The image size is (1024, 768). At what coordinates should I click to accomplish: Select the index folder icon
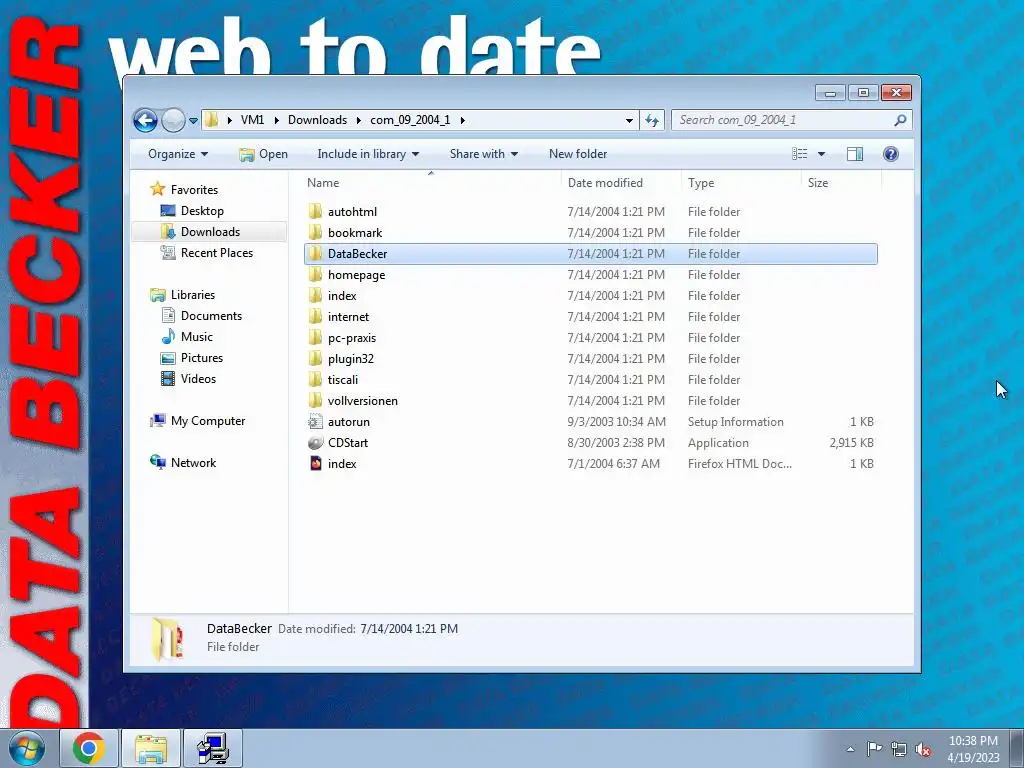coord(315,295)
